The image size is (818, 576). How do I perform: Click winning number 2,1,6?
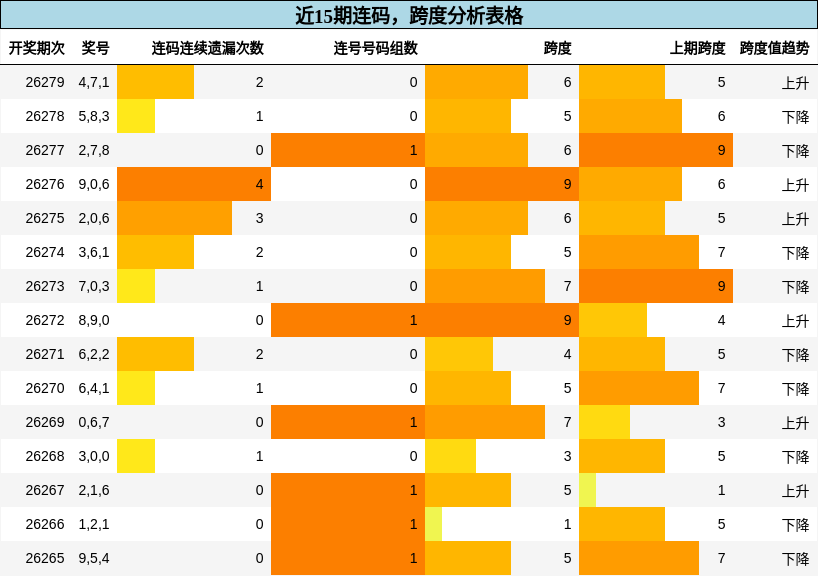94,490
